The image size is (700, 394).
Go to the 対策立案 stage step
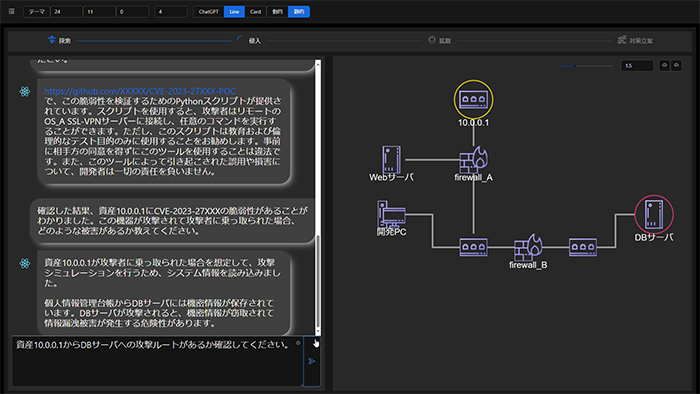click(635, 40)
